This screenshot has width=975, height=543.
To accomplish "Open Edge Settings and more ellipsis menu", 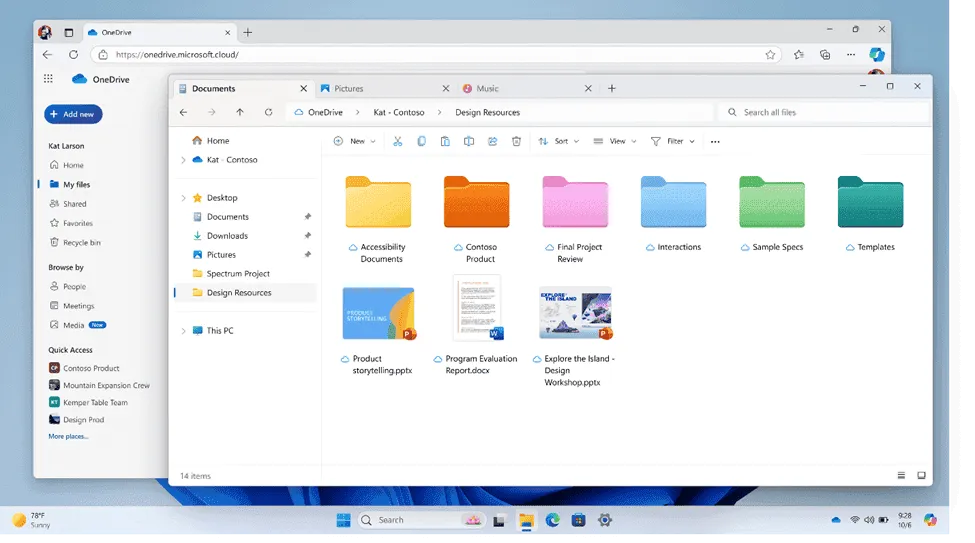I will coord(851,55).
